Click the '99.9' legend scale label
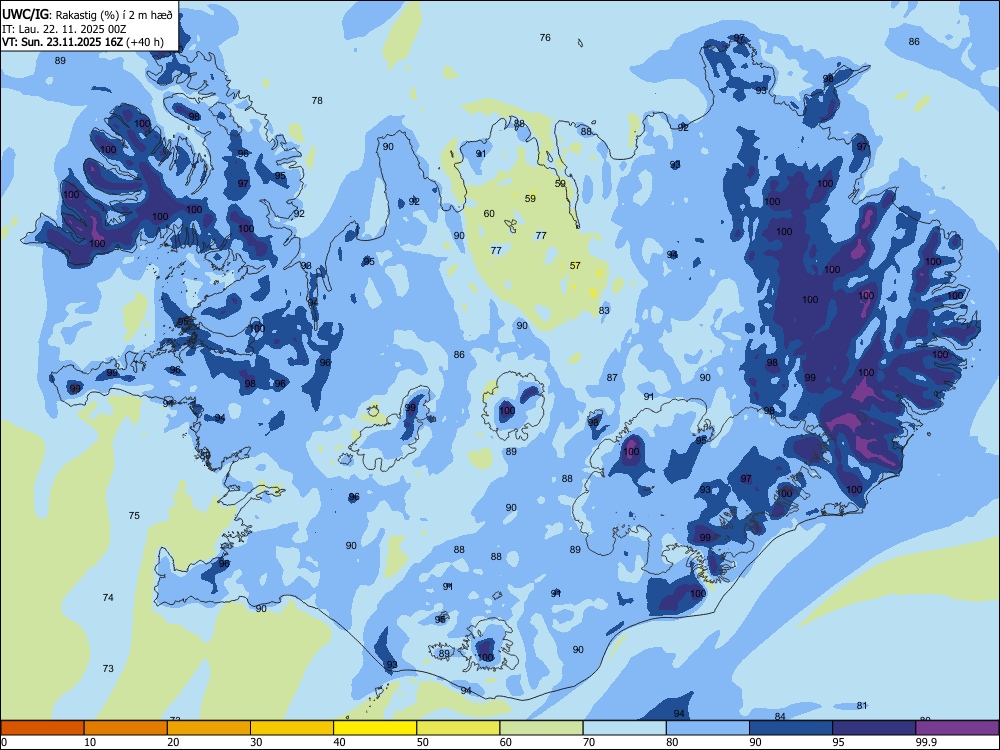 click(926, 742)
